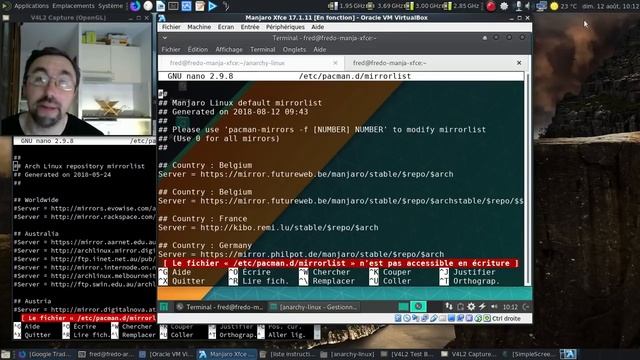Image resolution: width=640 pixels, height=360 pixels.
Task: Click the guest terminal vertical scrollbar
Action: tap(528, 179)
